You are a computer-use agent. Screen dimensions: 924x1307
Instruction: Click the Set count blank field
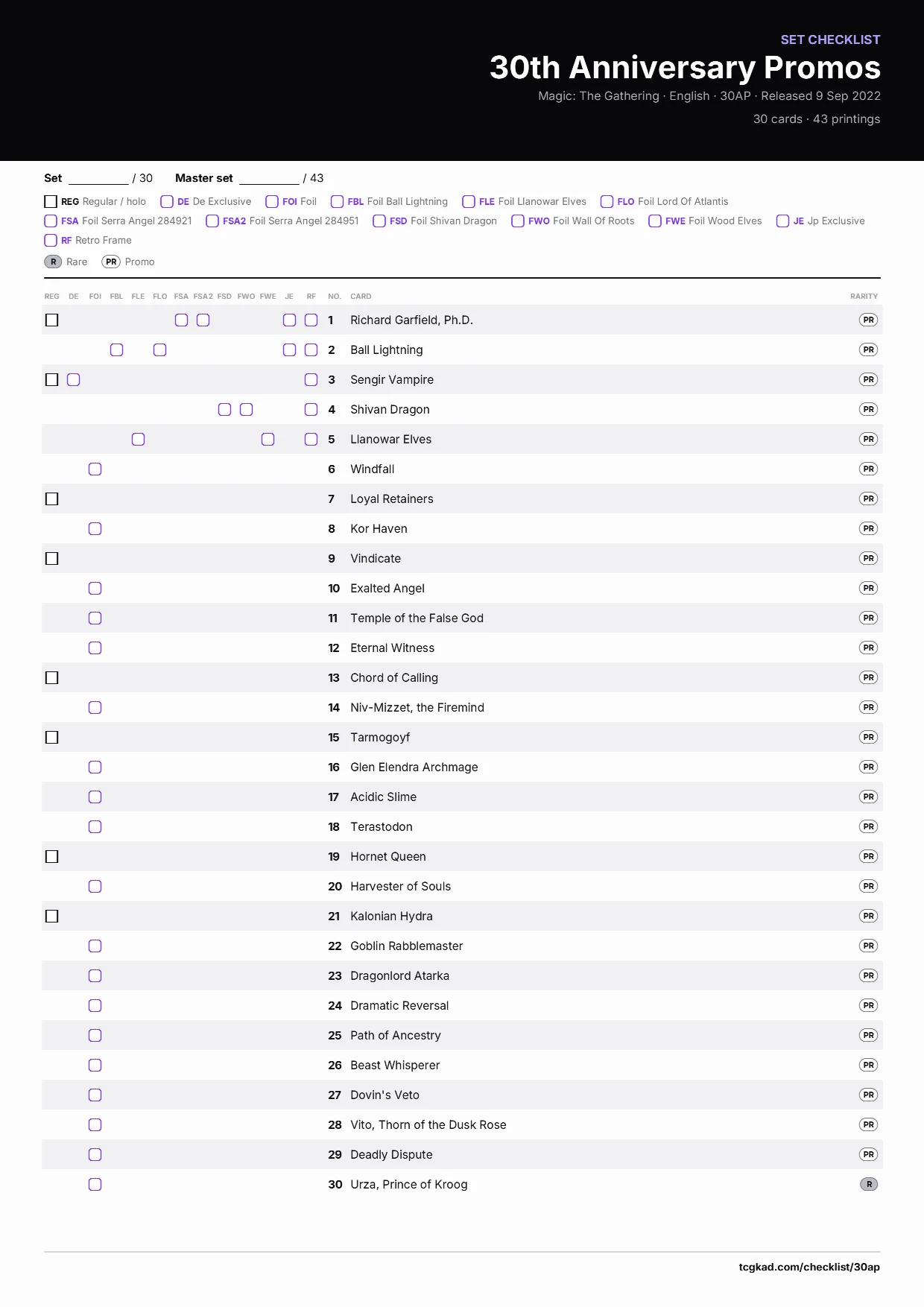[98, 178]
